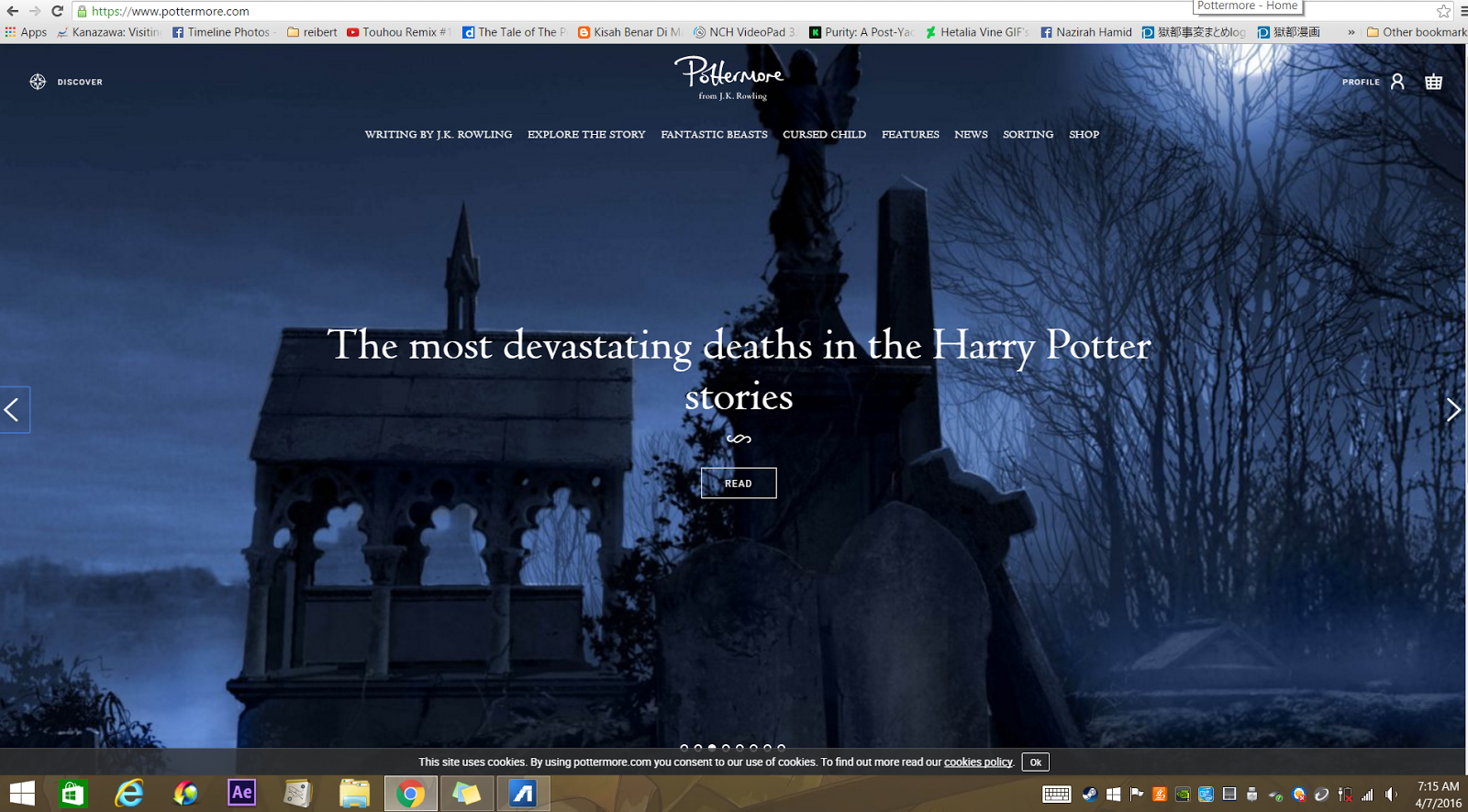Open Kisah Benar Di bookmark
The width and height of the screenshot is (1468, 812).
[x=630, y=32]
